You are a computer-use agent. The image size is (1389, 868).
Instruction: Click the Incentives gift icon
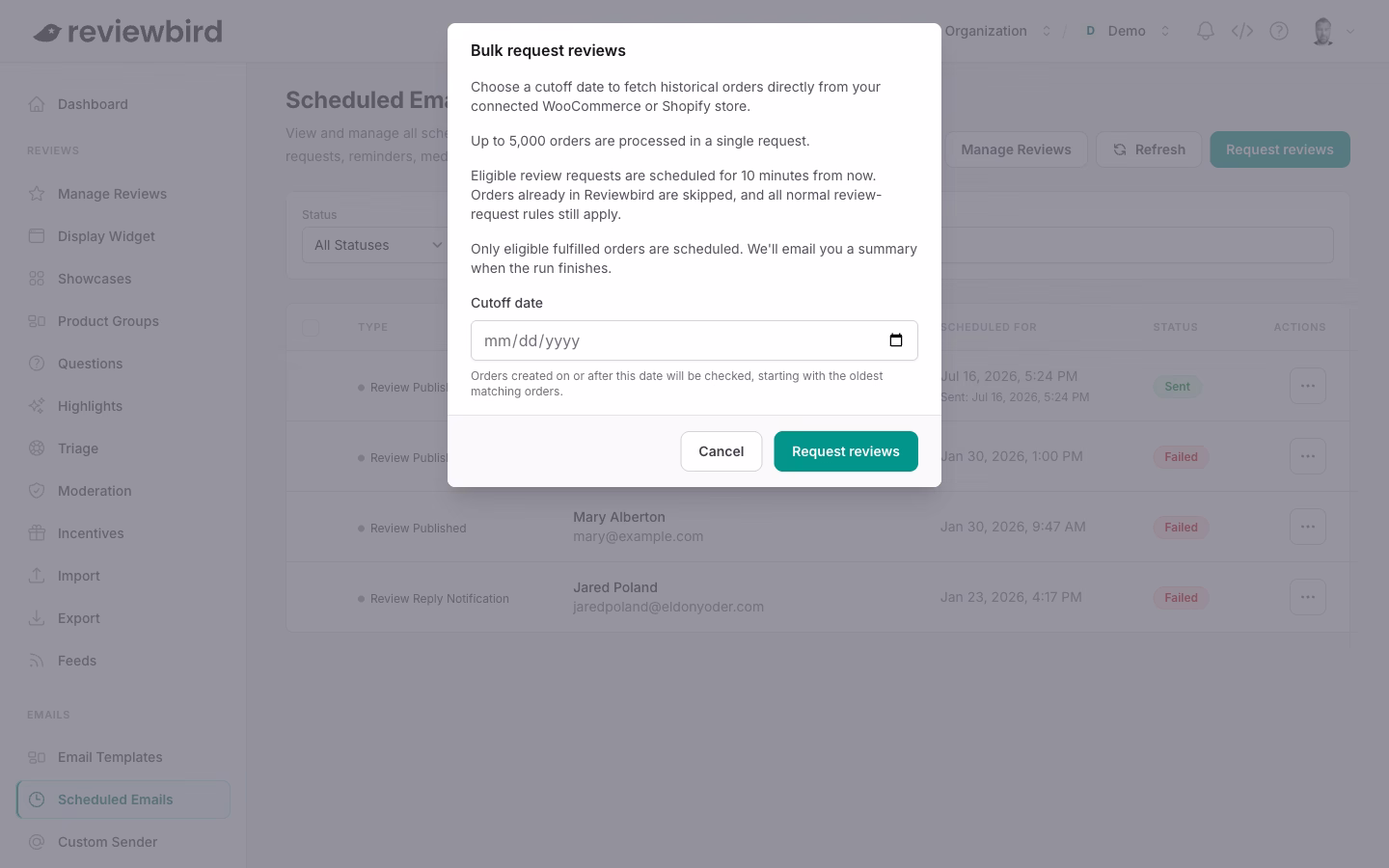coord(37,533)
